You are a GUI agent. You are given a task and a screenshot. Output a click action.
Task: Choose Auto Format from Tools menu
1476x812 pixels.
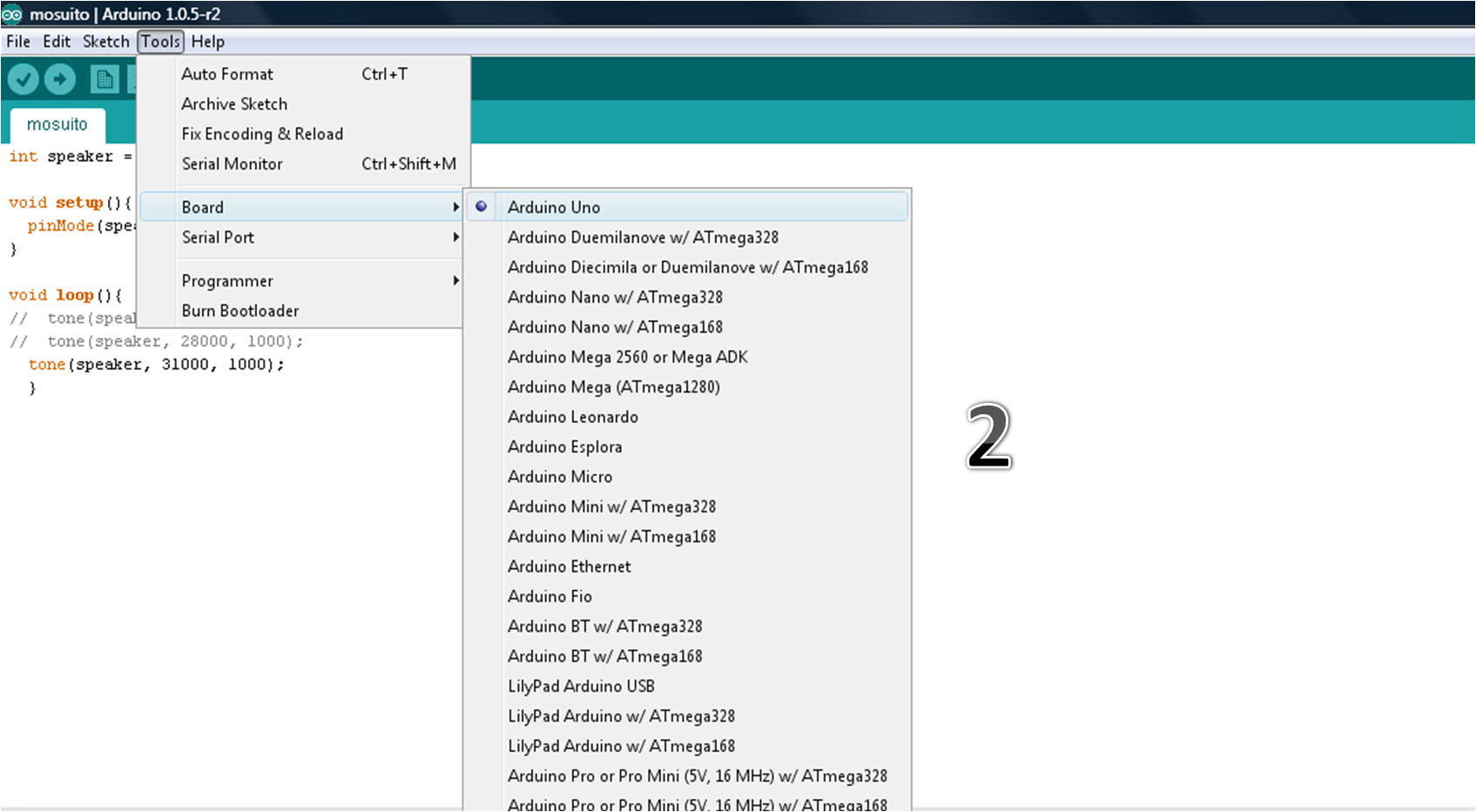coord(301,74)
